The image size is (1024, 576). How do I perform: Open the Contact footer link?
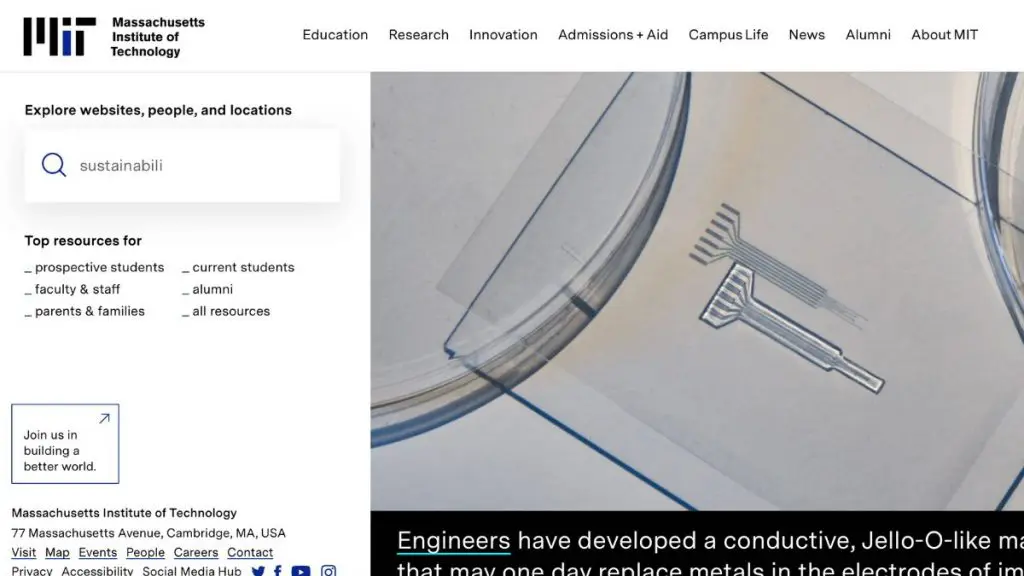[250, 552]
